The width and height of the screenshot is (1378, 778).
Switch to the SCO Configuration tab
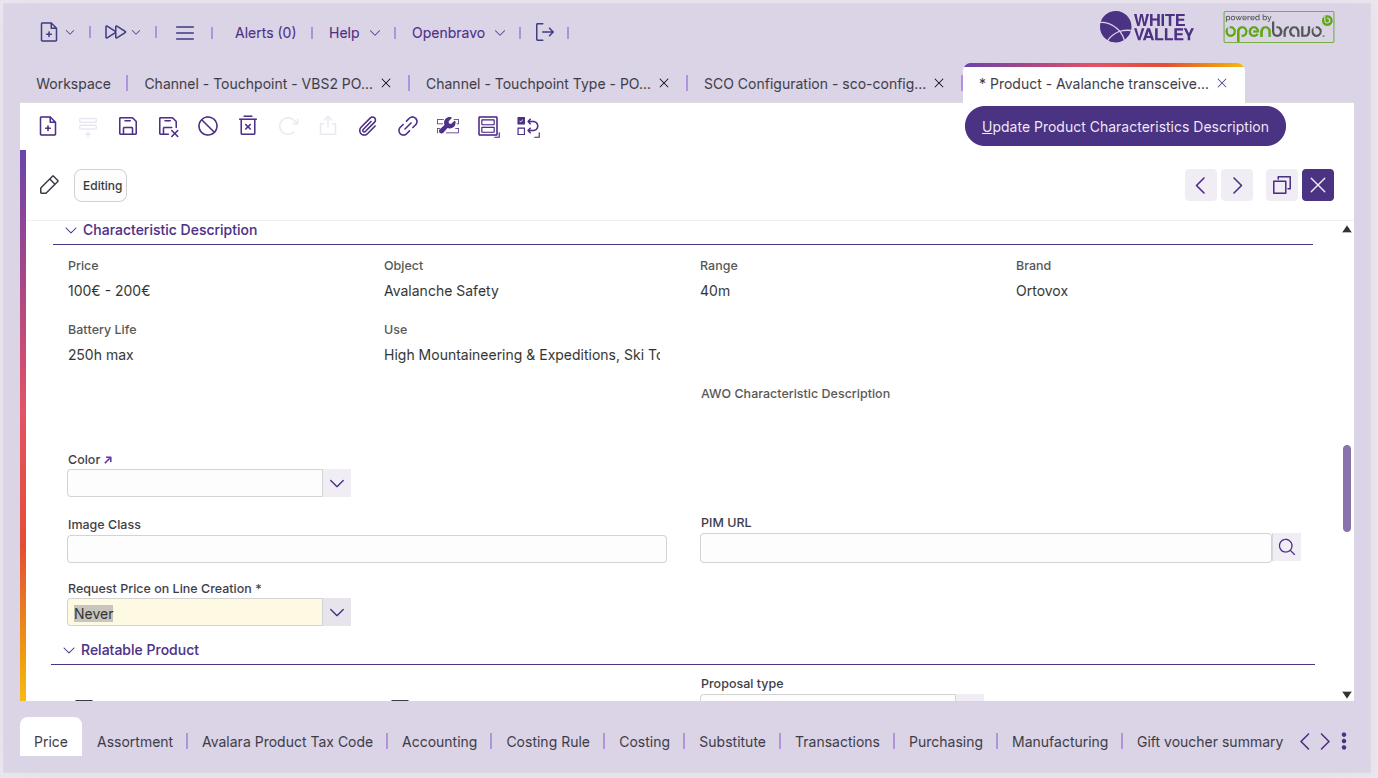tap(814, 84)
